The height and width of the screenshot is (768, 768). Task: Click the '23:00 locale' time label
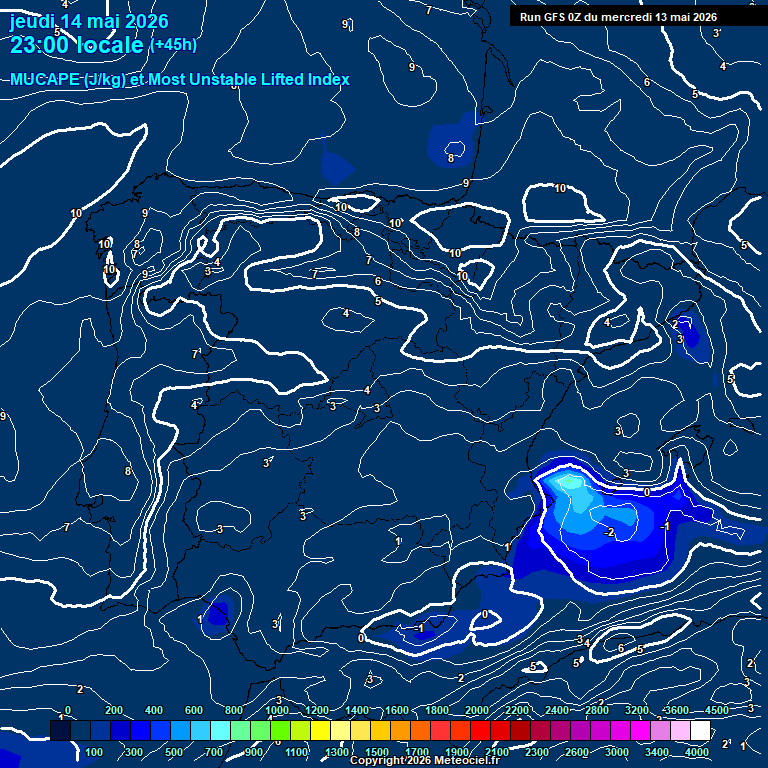(x=77, y=45)
